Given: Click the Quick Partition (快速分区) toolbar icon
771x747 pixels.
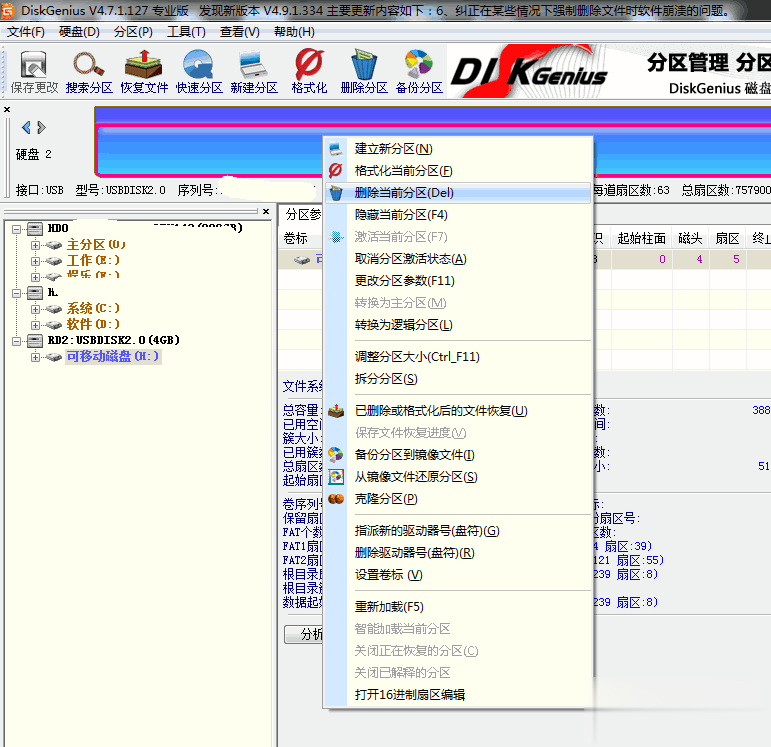Looking at the screenshot, I should pyautogui.click(x=199, y=65).
